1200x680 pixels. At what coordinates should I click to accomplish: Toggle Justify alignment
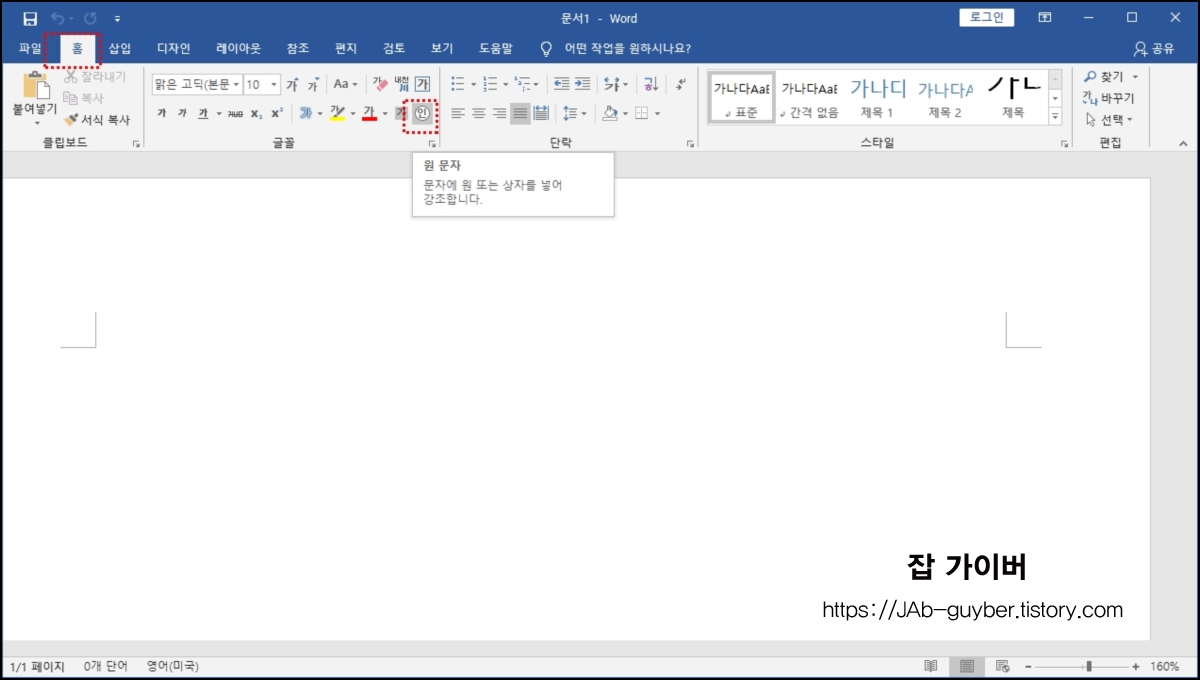520,114
